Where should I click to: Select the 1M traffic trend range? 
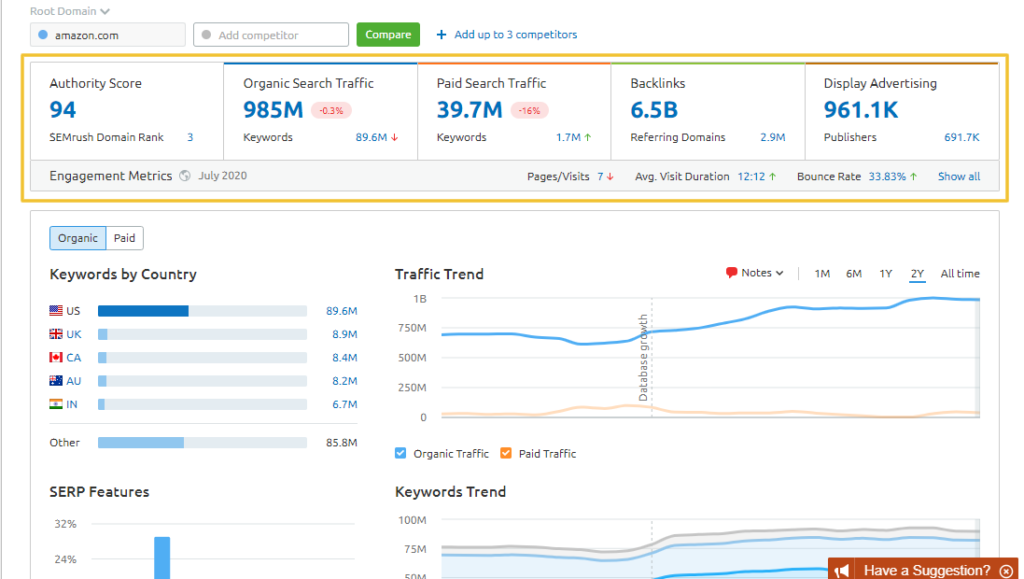click(x=822, y=274)
